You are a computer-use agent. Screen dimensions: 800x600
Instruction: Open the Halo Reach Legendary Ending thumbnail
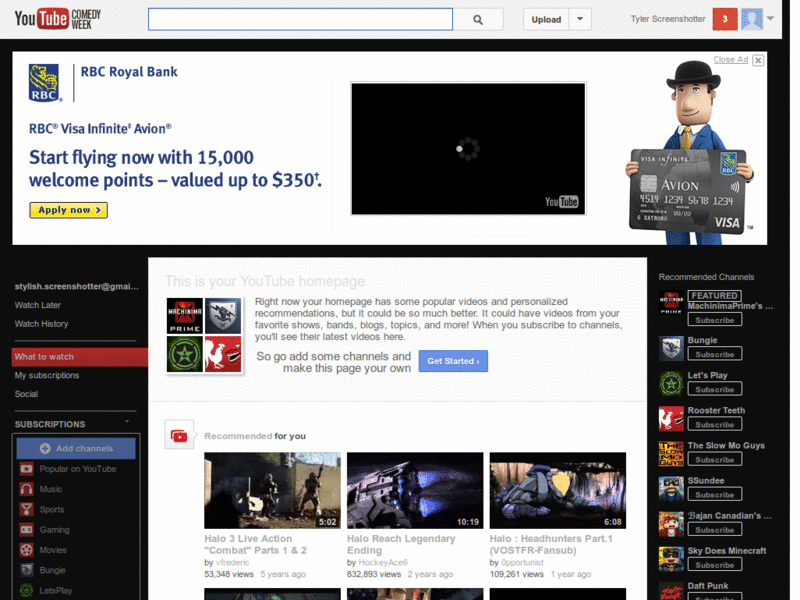(x=415, y=490)
